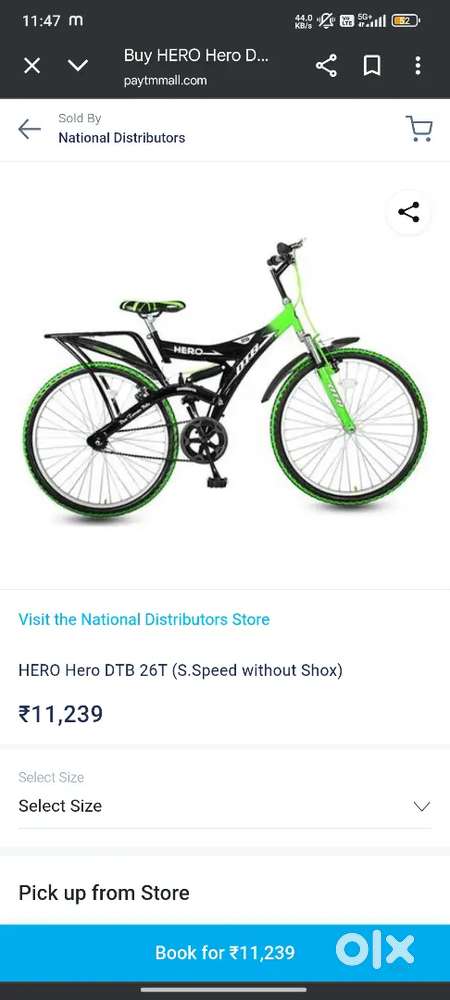The image size is (450, 1000).
Task: Bookmark this page using the bookmark icon
Action: [372, 66]
